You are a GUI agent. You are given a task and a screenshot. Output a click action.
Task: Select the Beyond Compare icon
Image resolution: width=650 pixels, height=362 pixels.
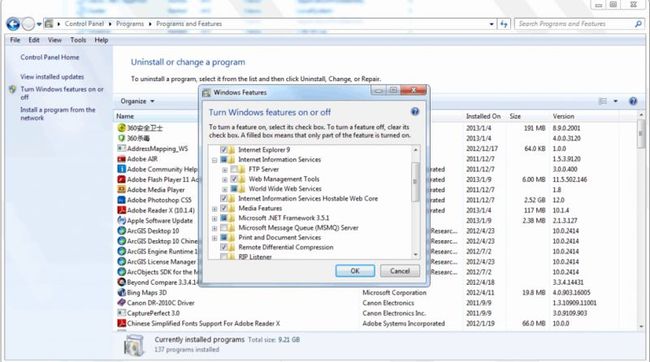click(121, 282)
